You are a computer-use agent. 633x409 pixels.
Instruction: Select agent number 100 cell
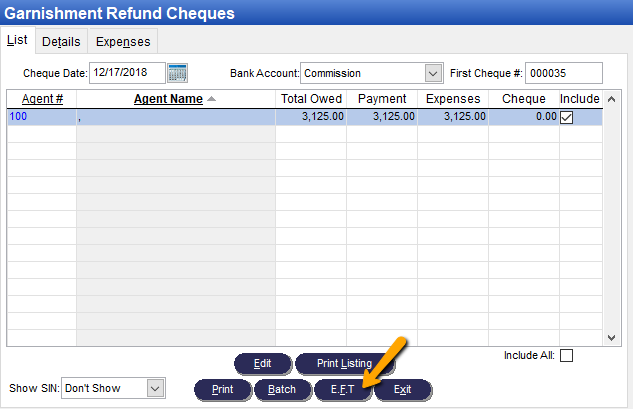[42, 117]
